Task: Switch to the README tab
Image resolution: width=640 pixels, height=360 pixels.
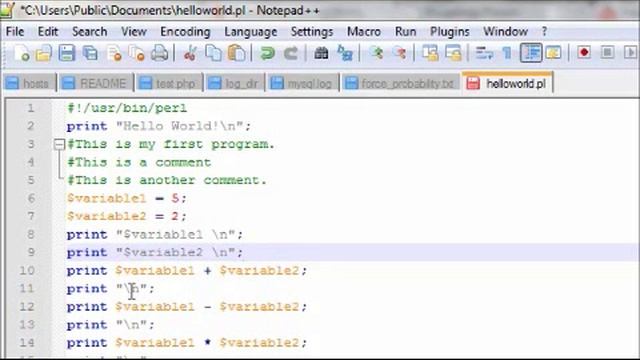Action: (x=96, y=84)
